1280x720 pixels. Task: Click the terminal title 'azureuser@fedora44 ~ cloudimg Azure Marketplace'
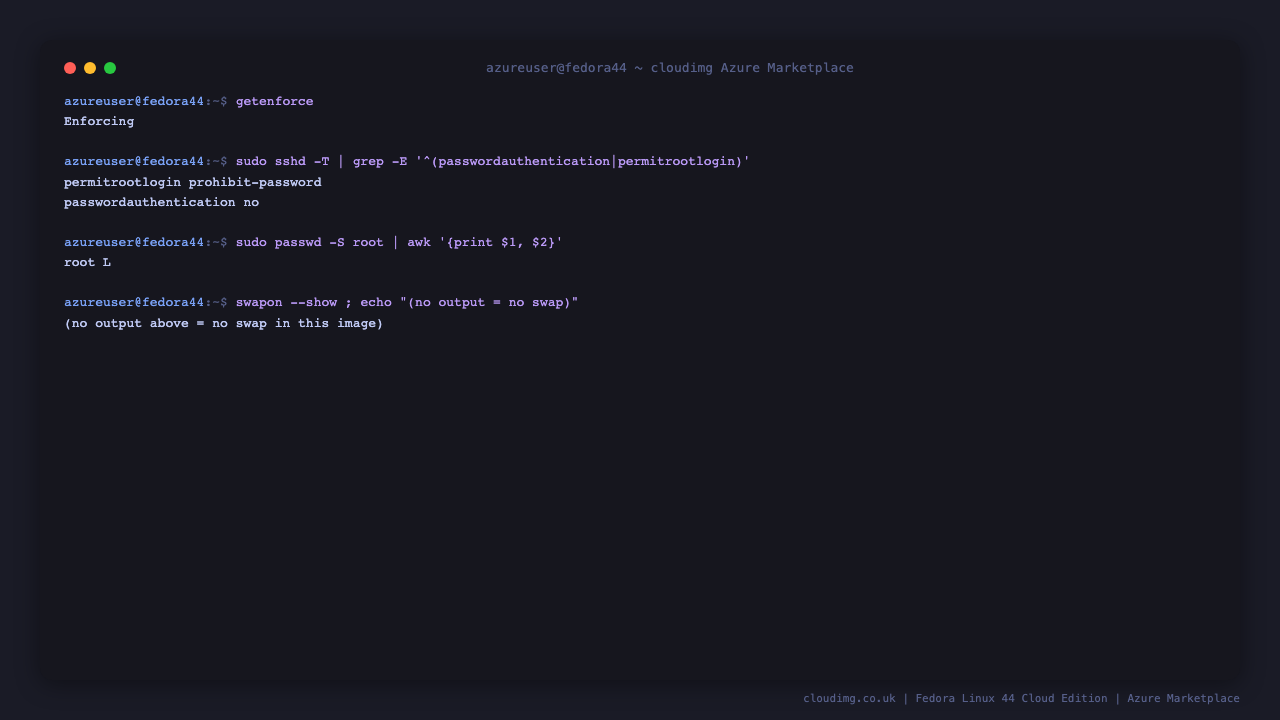click(x=670, y=68)
